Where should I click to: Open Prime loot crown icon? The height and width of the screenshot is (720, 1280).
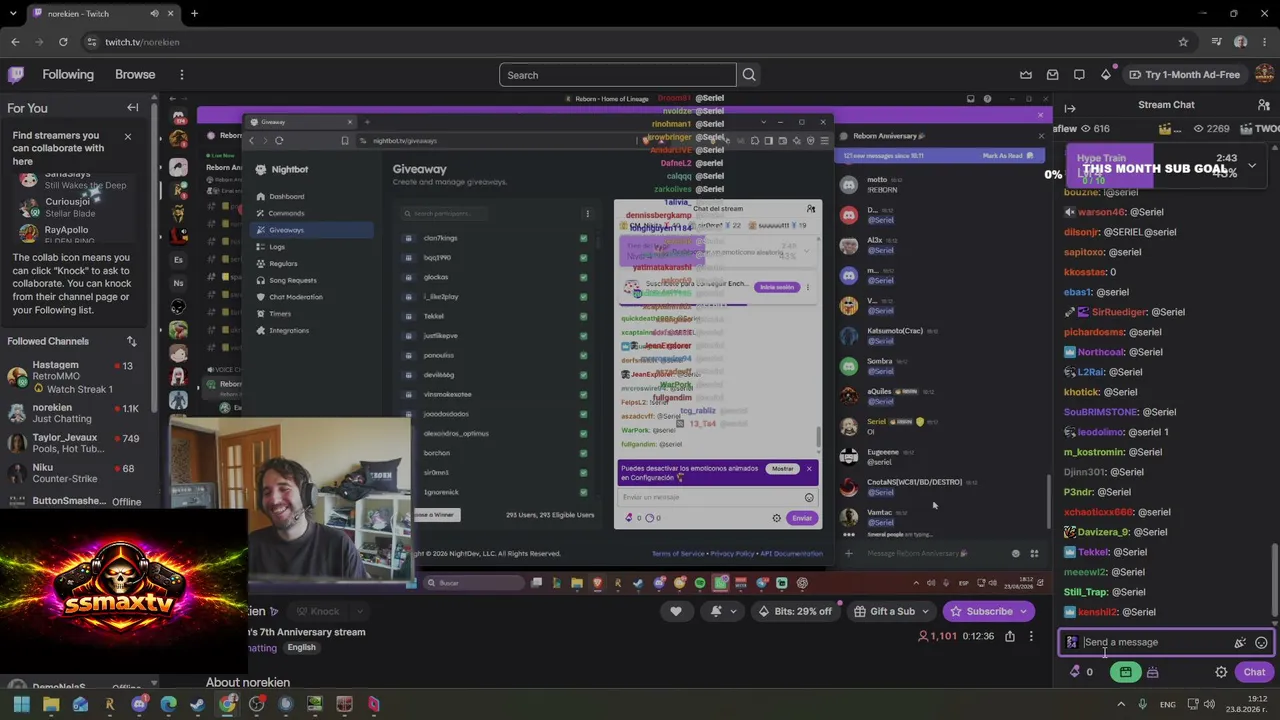pyautogui.click(x=1026, y=75)
